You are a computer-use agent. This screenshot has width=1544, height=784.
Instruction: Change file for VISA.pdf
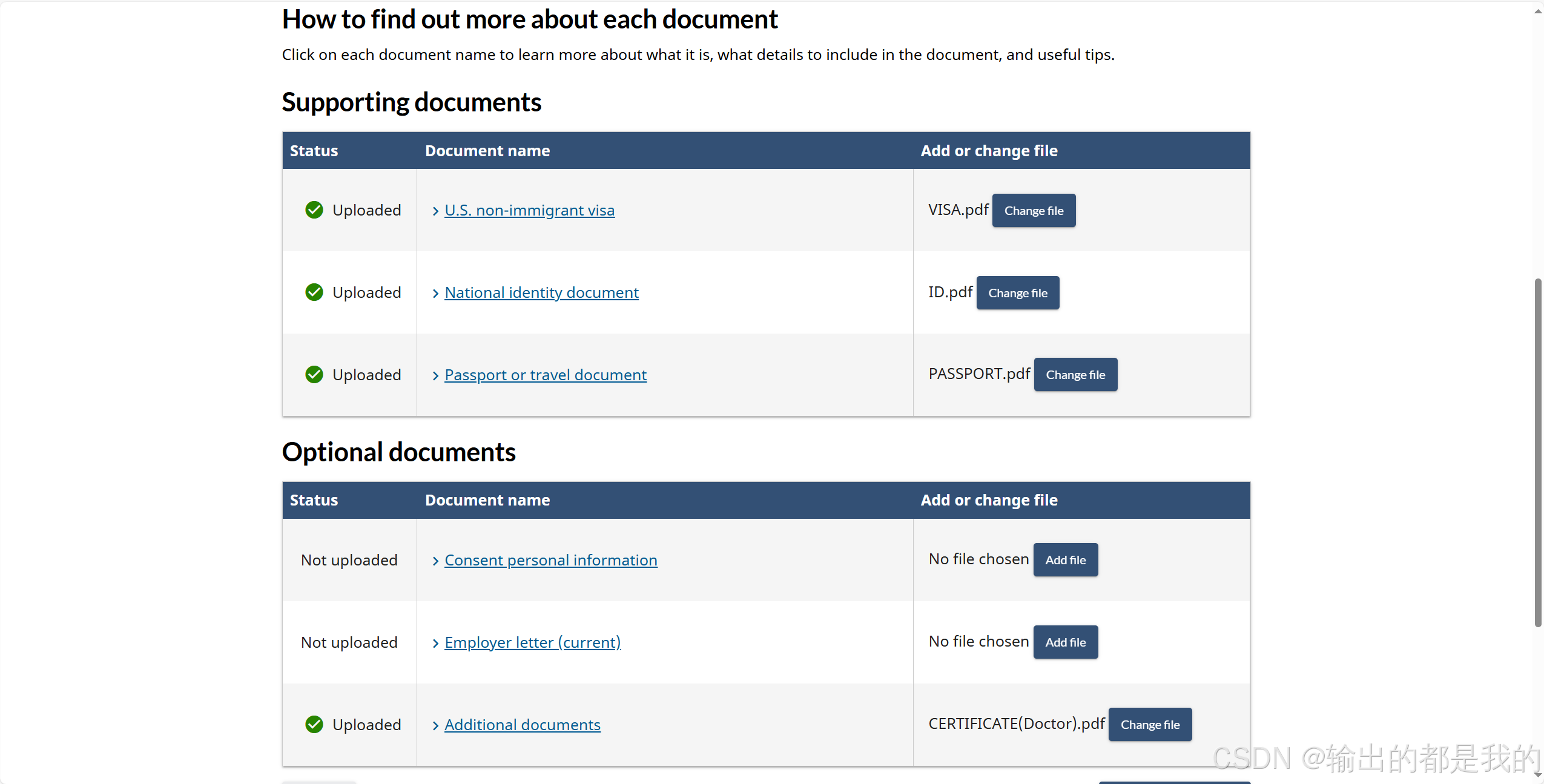[x=1034, y=211]
